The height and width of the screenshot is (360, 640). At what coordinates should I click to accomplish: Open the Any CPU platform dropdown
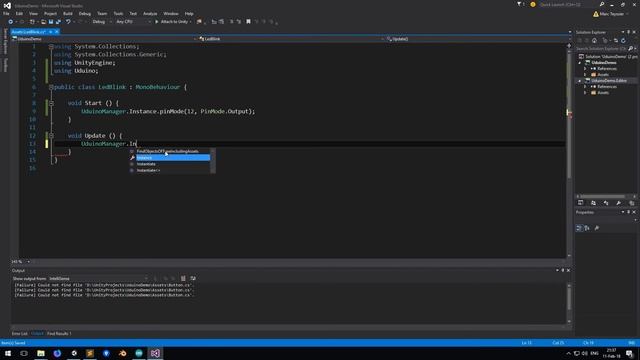[x=133, y=22]
